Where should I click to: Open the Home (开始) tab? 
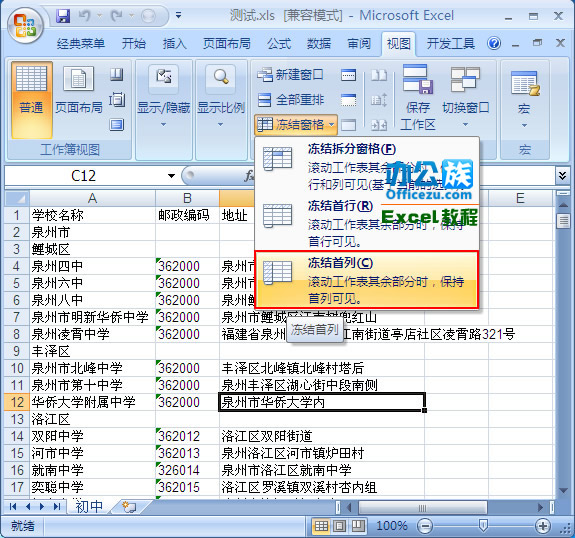133,44
